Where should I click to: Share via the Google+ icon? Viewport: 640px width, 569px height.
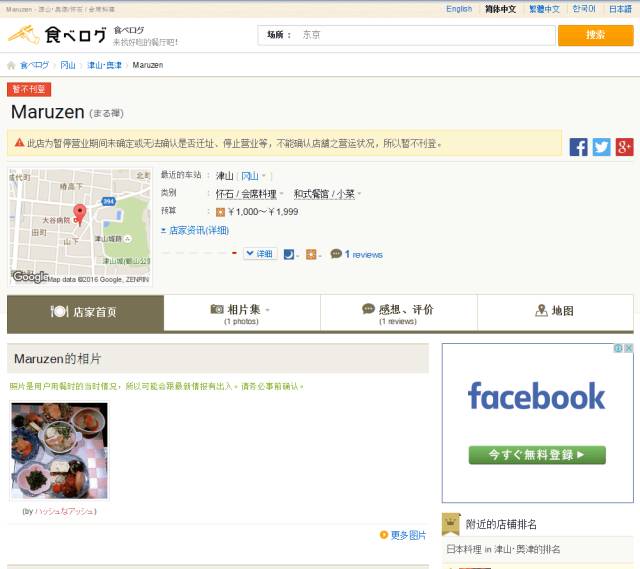tap(624, 147)
